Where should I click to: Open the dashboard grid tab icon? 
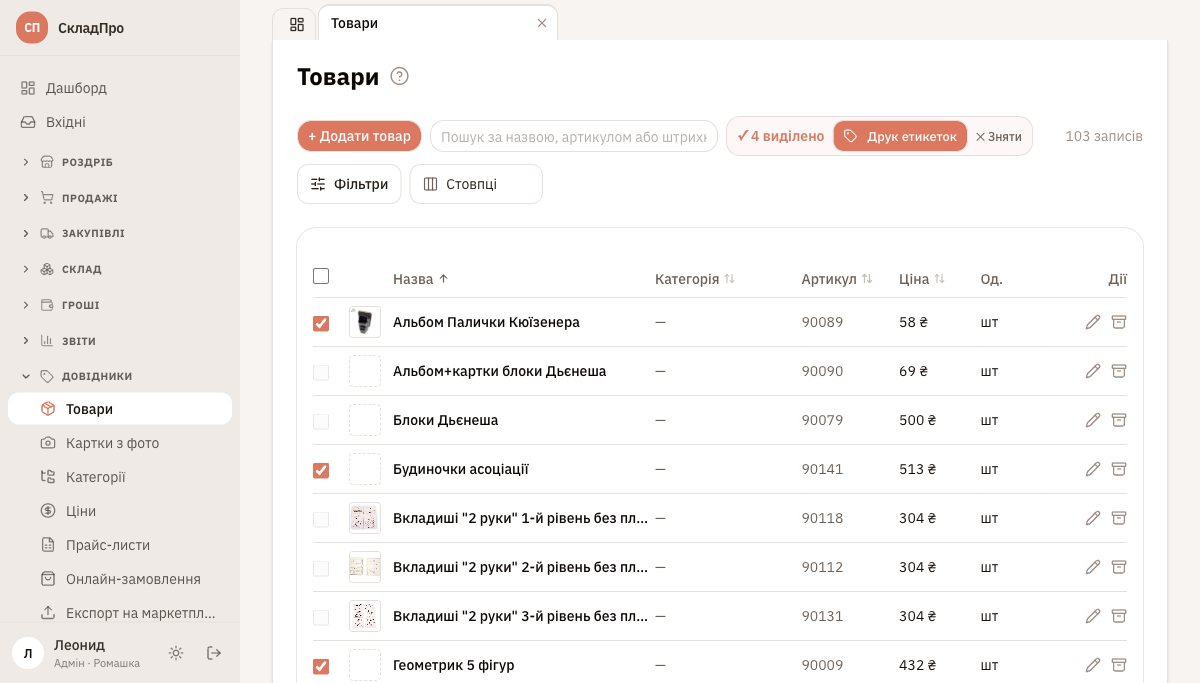pos(296,24)
